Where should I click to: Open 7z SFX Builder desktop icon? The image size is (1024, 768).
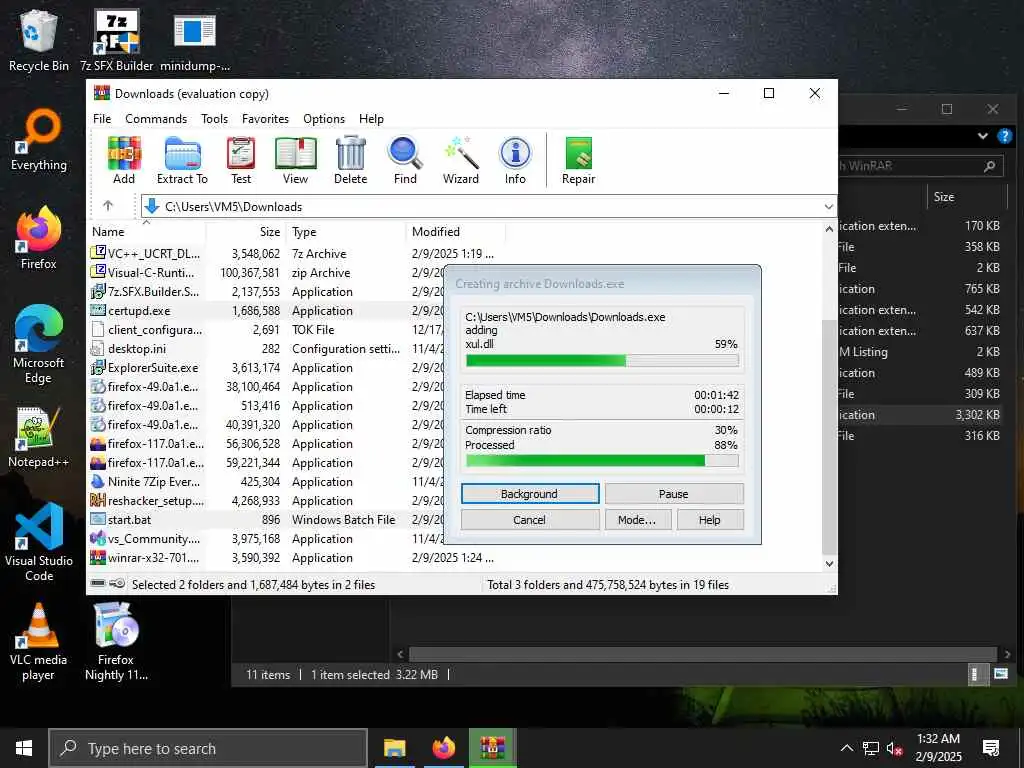tap(116, 40)
